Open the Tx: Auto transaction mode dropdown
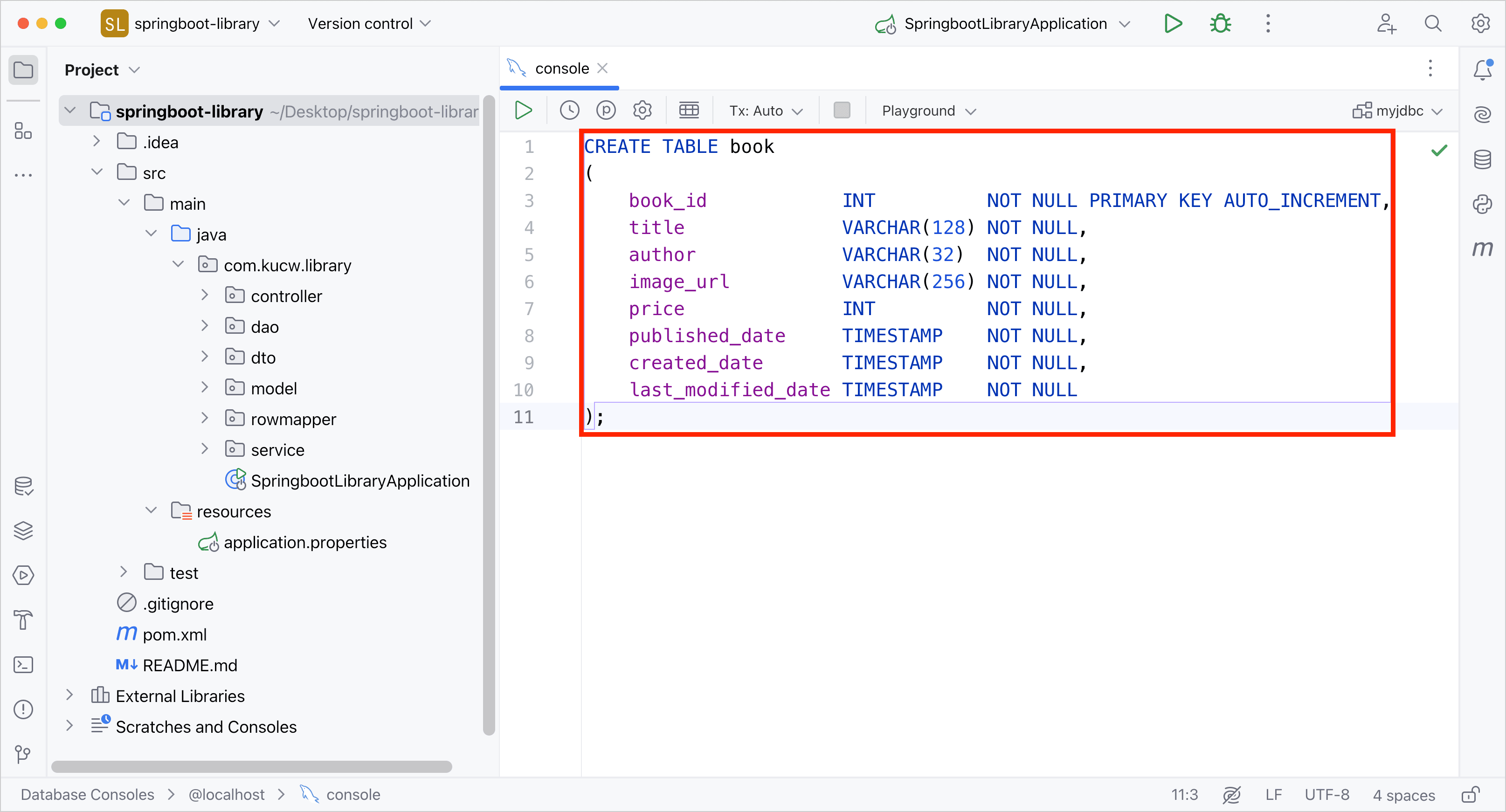The height and width of the screenshot is (812, 1506). coord(766,110)
